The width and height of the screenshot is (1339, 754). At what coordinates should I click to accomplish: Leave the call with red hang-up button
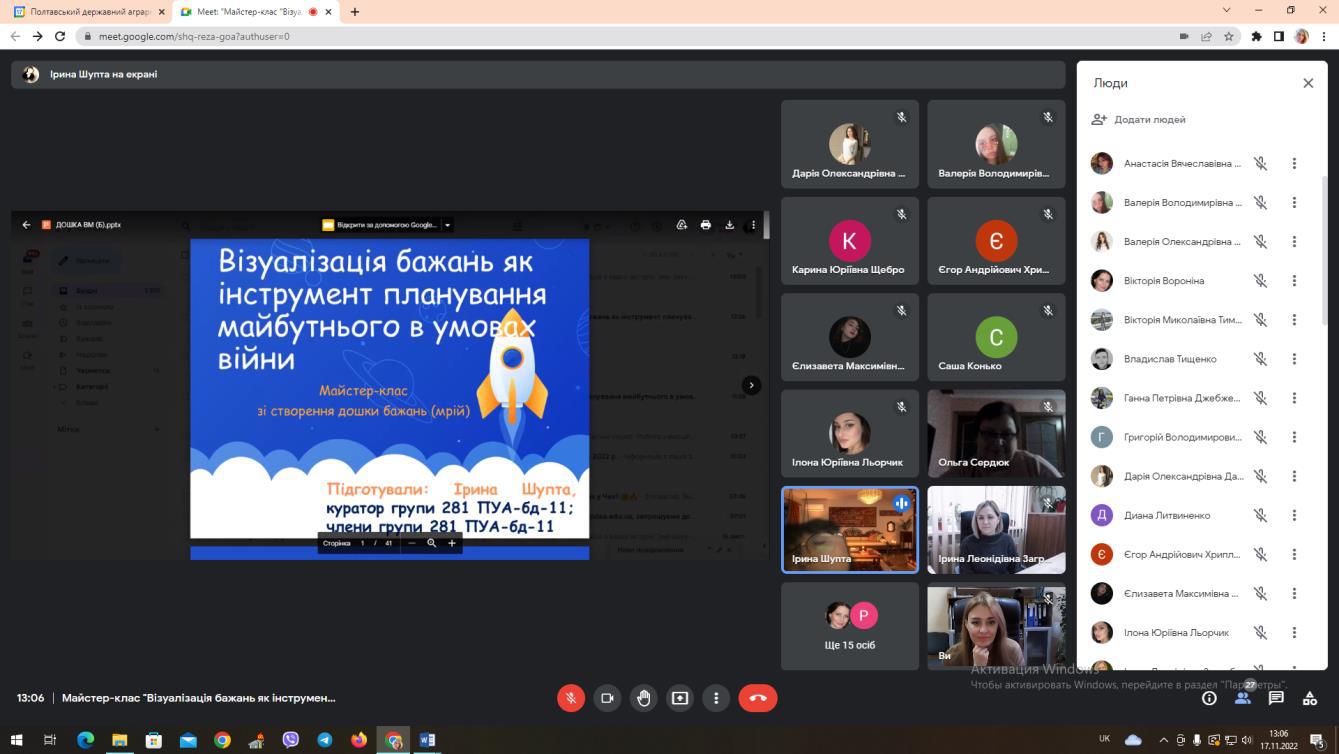tap(758, 698)
